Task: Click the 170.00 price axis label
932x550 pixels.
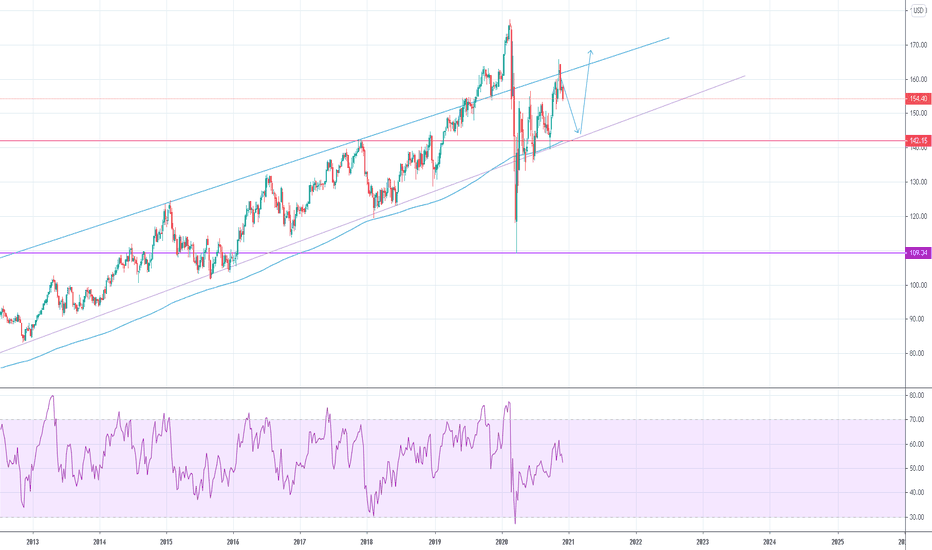Action: click(x=918, y=45)
